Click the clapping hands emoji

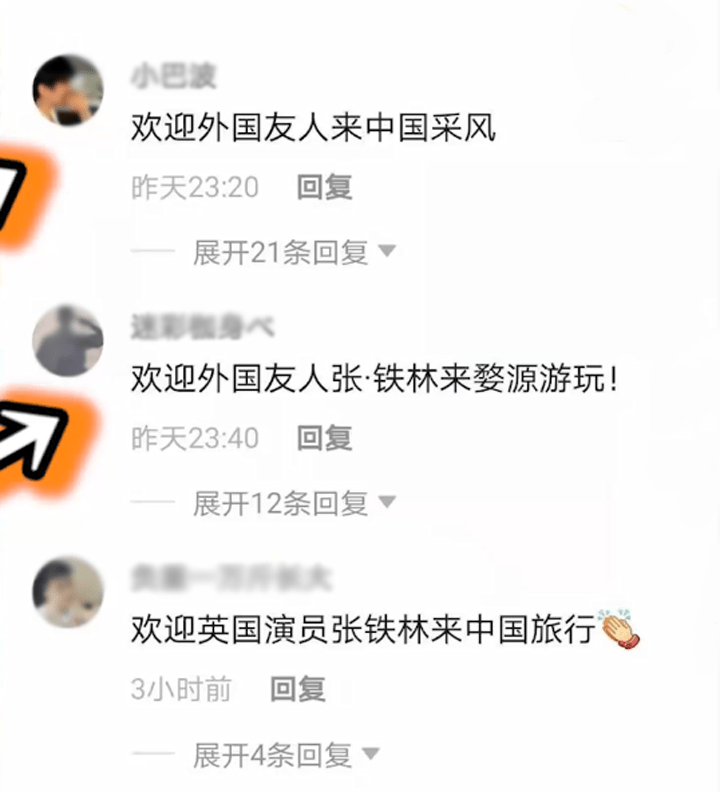tap(618, 629)
